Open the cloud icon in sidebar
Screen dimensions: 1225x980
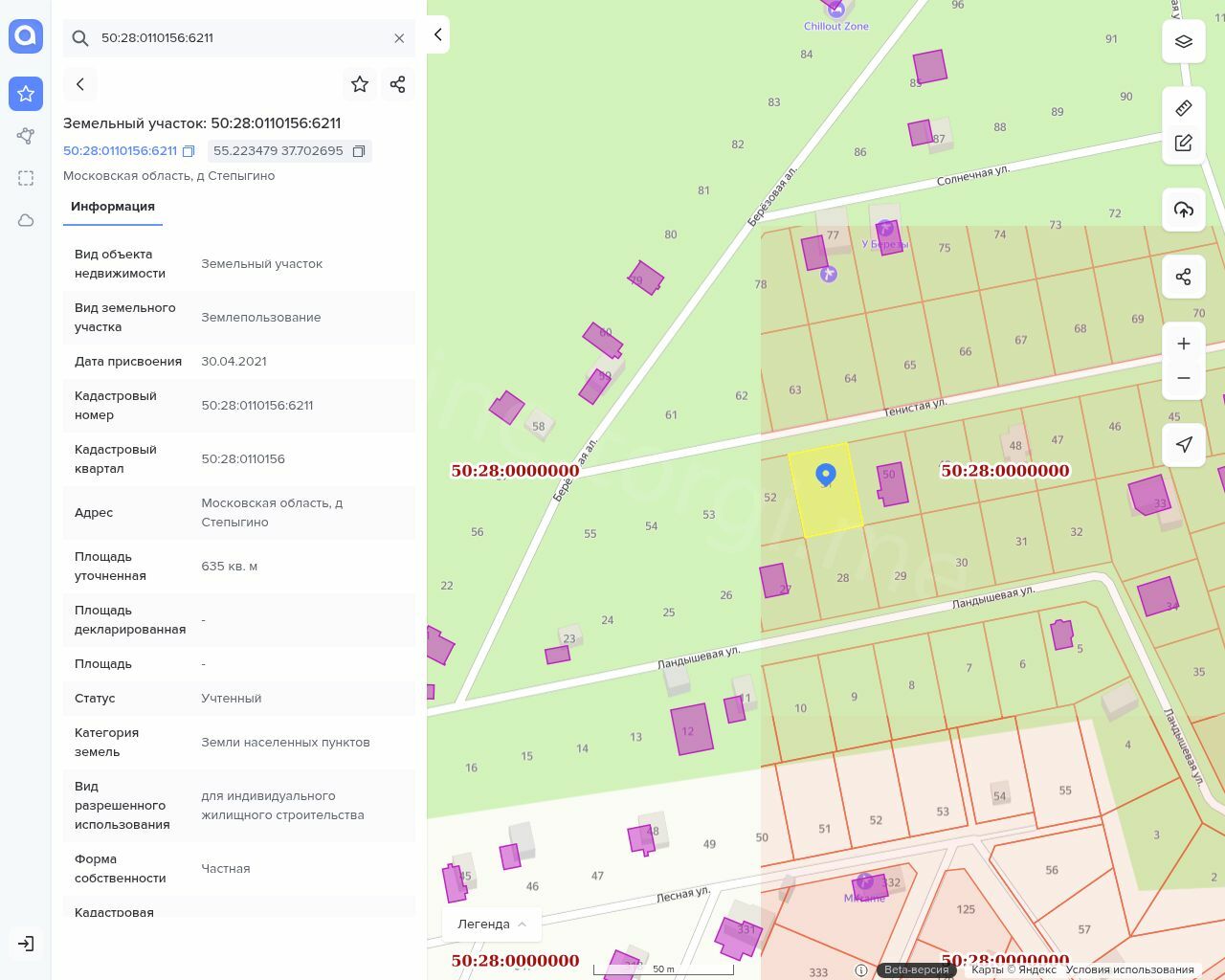[x=26, y=220]
